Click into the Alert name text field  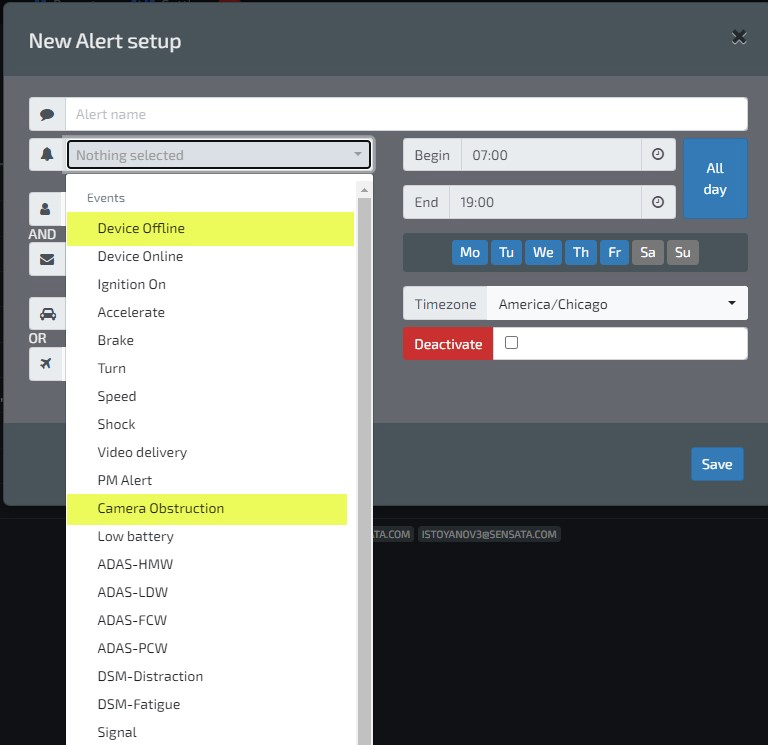click(x=406, y=114)
